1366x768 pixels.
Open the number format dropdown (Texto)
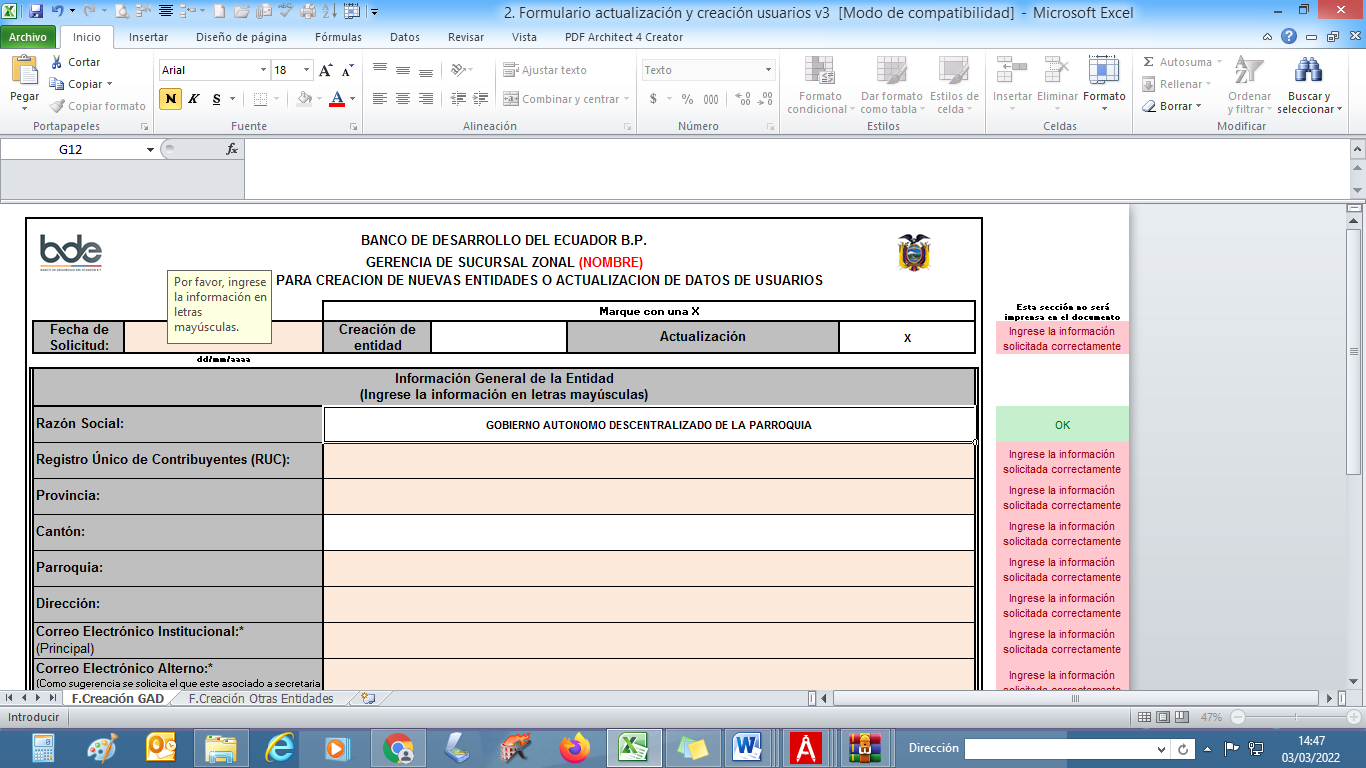(768, 70)
